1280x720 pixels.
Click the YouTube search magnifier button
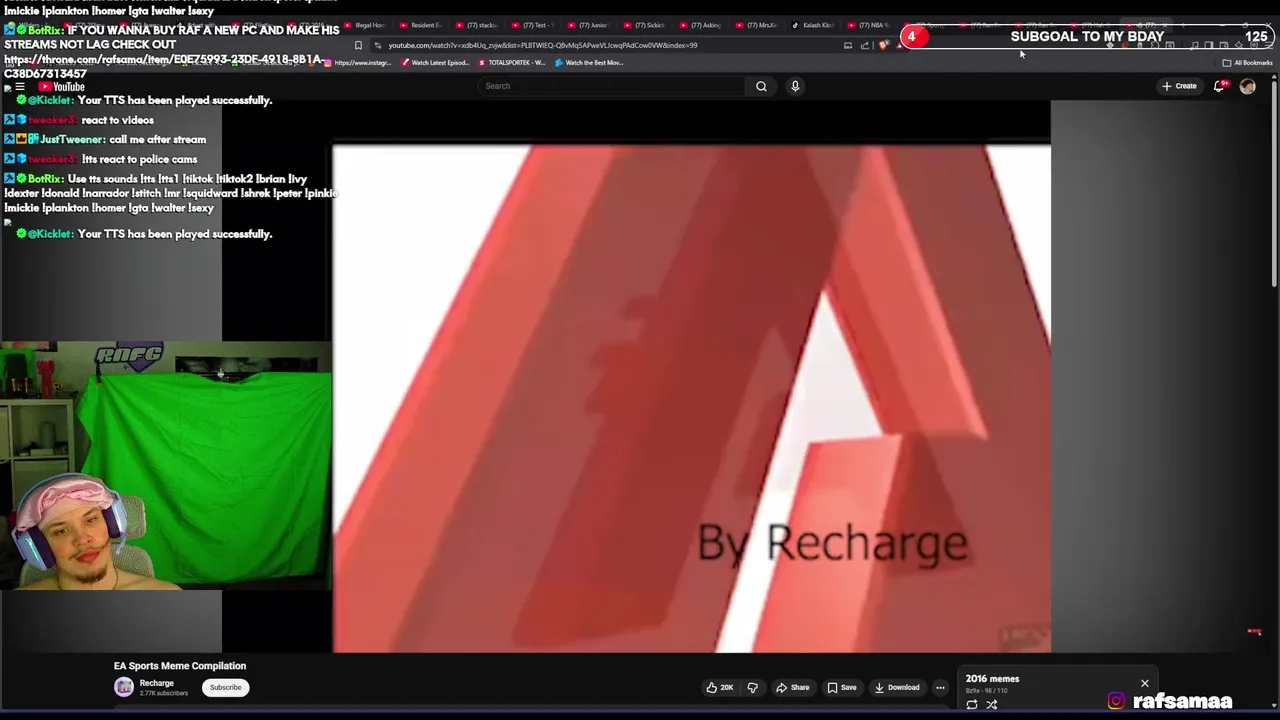point(761,86)
